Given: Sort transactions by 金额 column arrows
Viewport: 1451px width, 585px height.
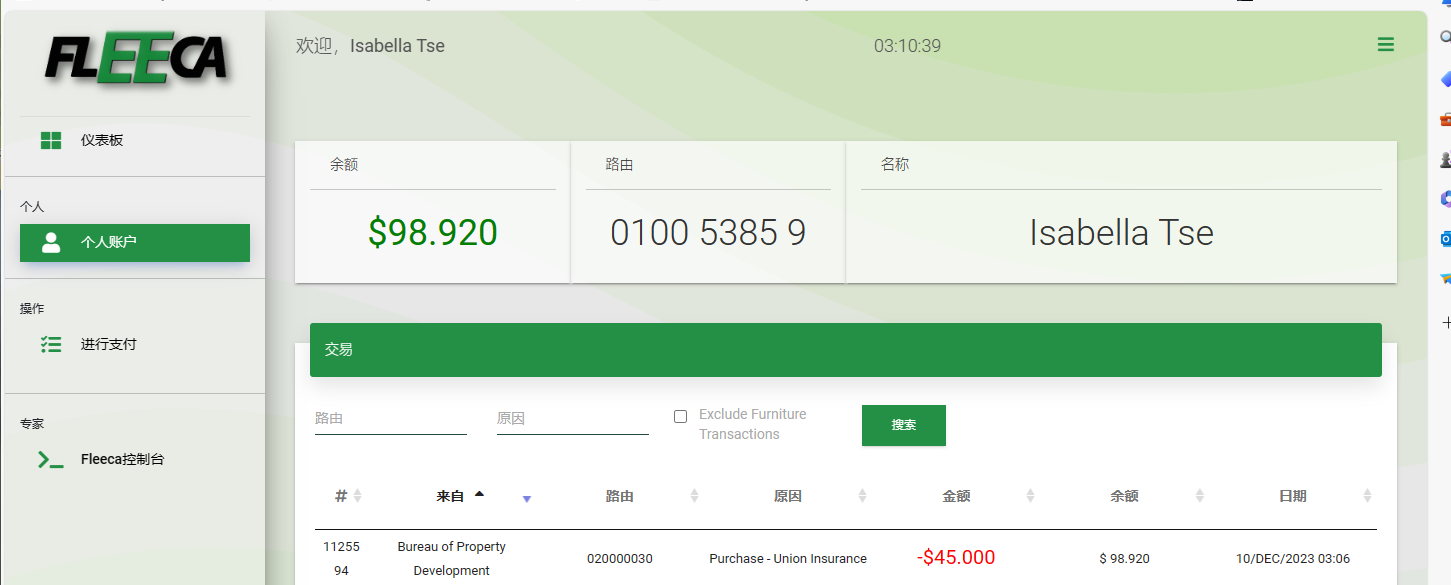Looking at the screenshot, I should click(1030, 496).
